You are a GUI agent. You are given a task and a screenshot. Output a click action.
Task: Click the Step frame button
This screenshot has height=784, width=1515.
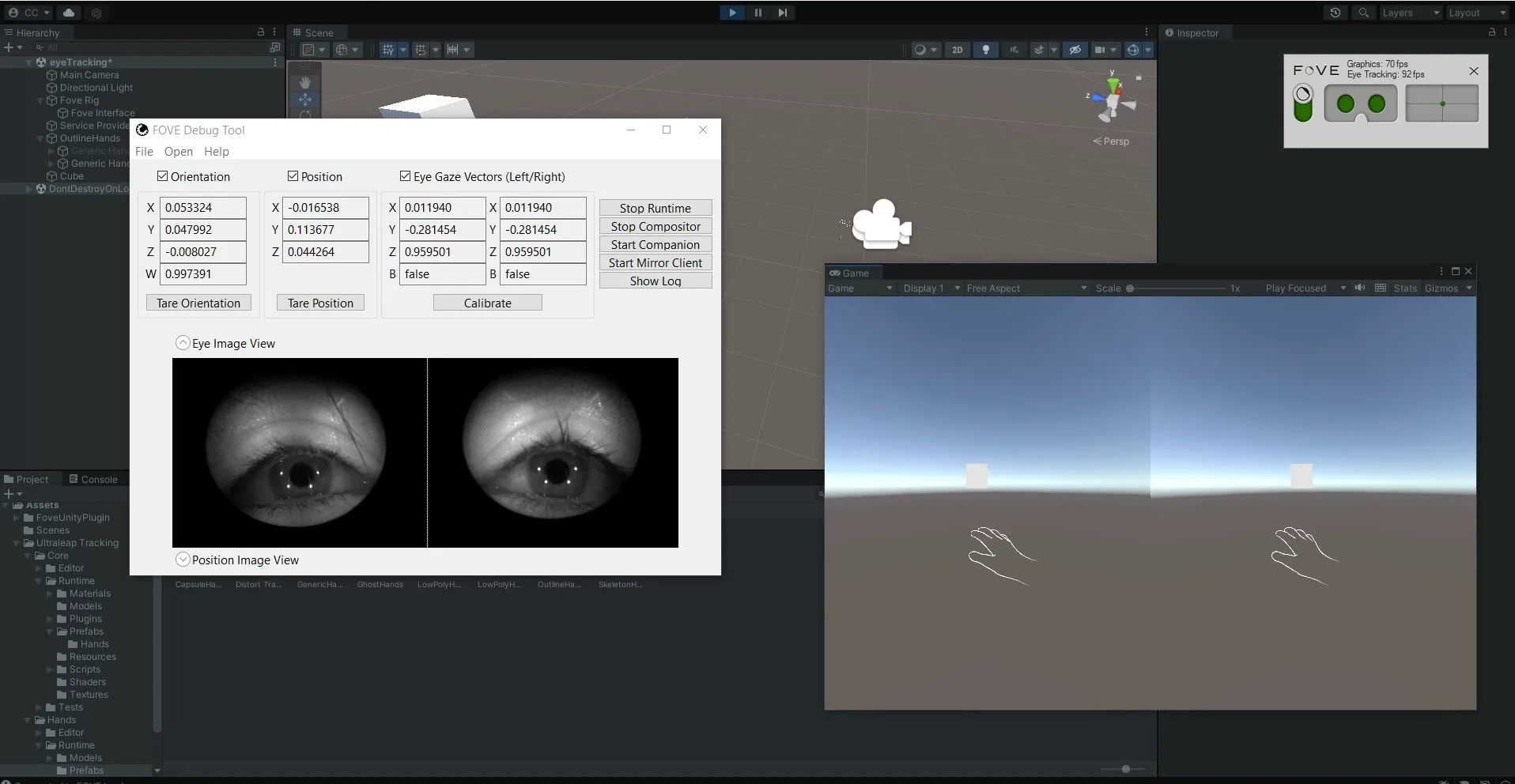[782, 13]
